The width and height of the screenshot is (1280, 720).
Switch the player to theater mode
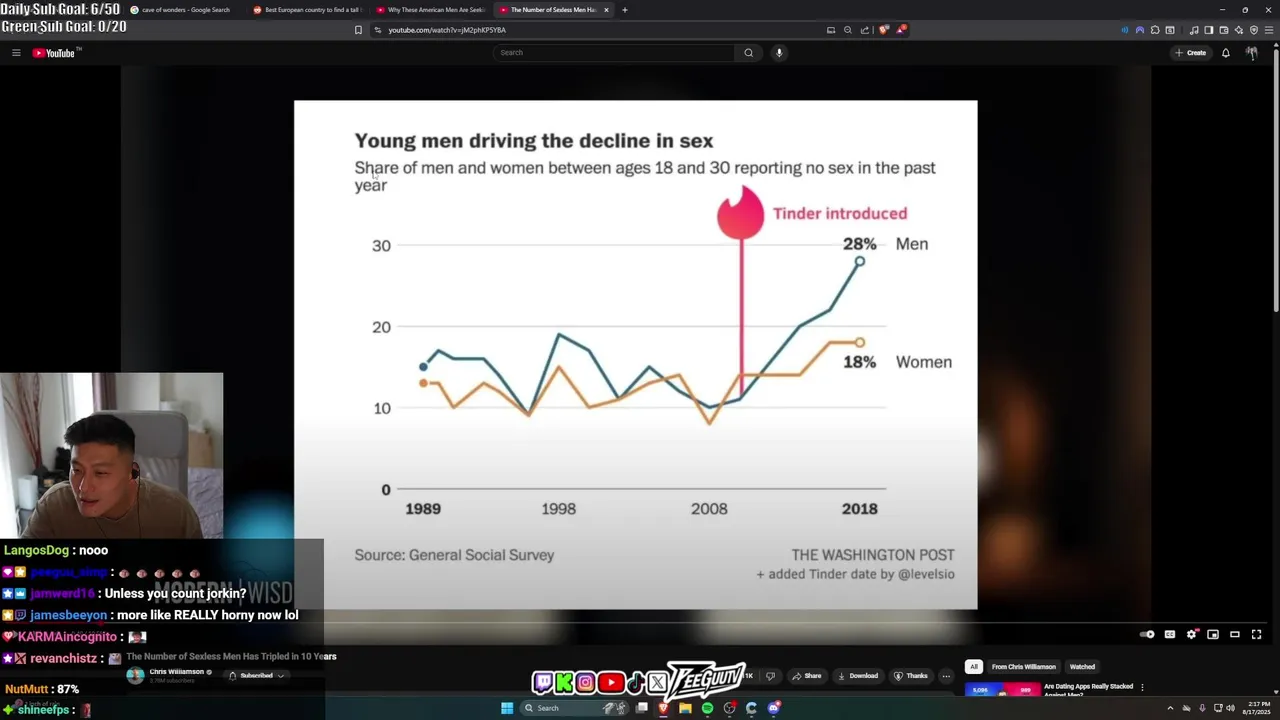pyautogui.click(x=1235, y=634)
